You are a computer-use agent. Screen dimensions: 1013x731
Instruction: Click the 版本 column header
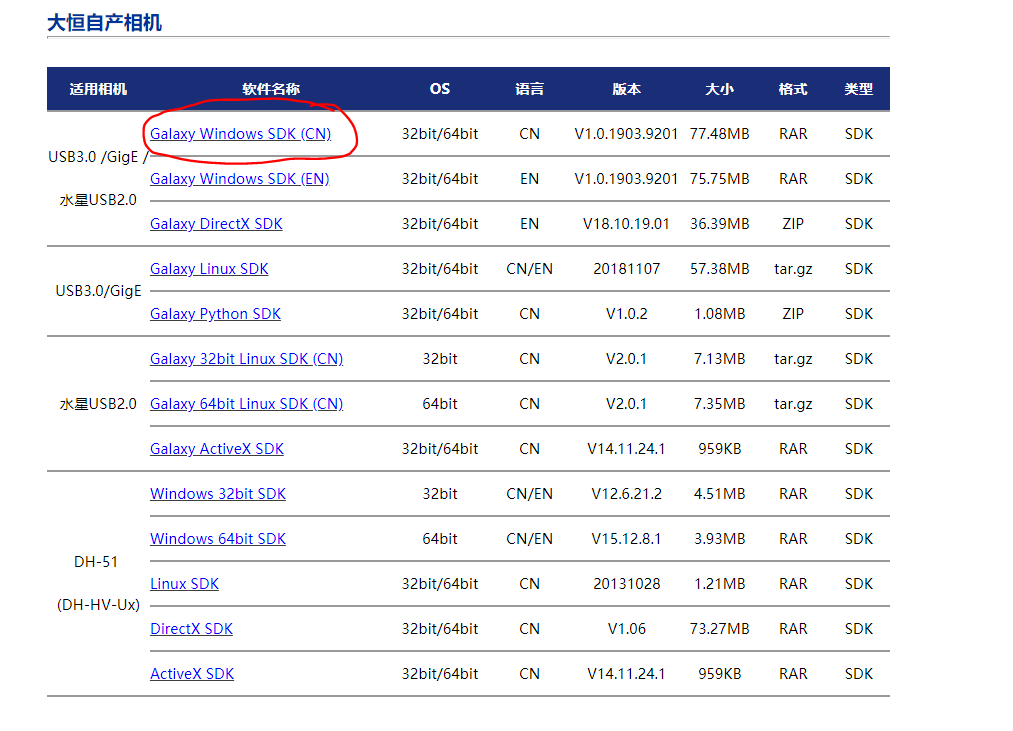point(627,89)
